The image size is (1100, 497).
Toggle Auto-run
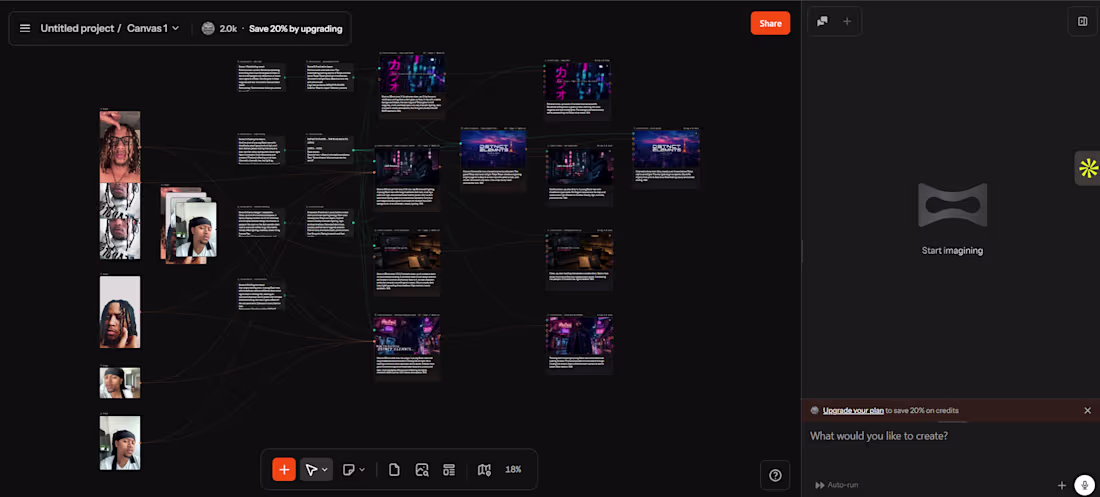pos(837,485)
